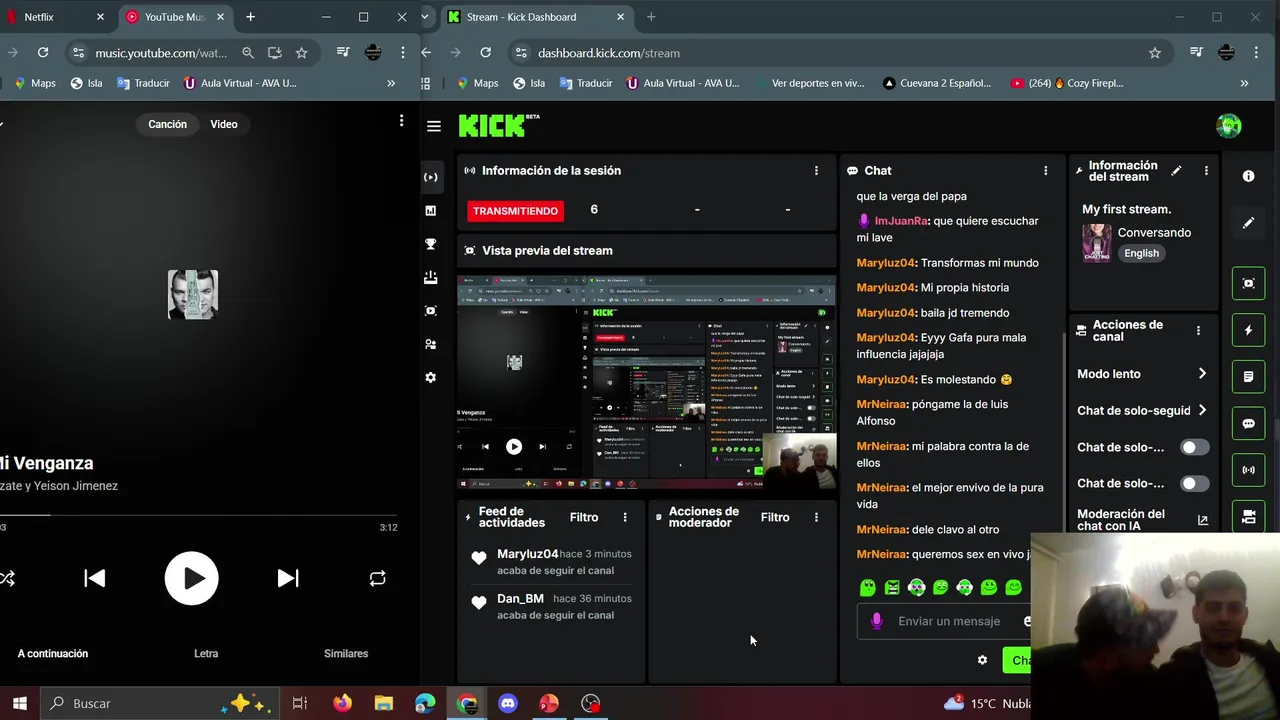Open the trophy achievements icon in sidebar

coord(430,244)
